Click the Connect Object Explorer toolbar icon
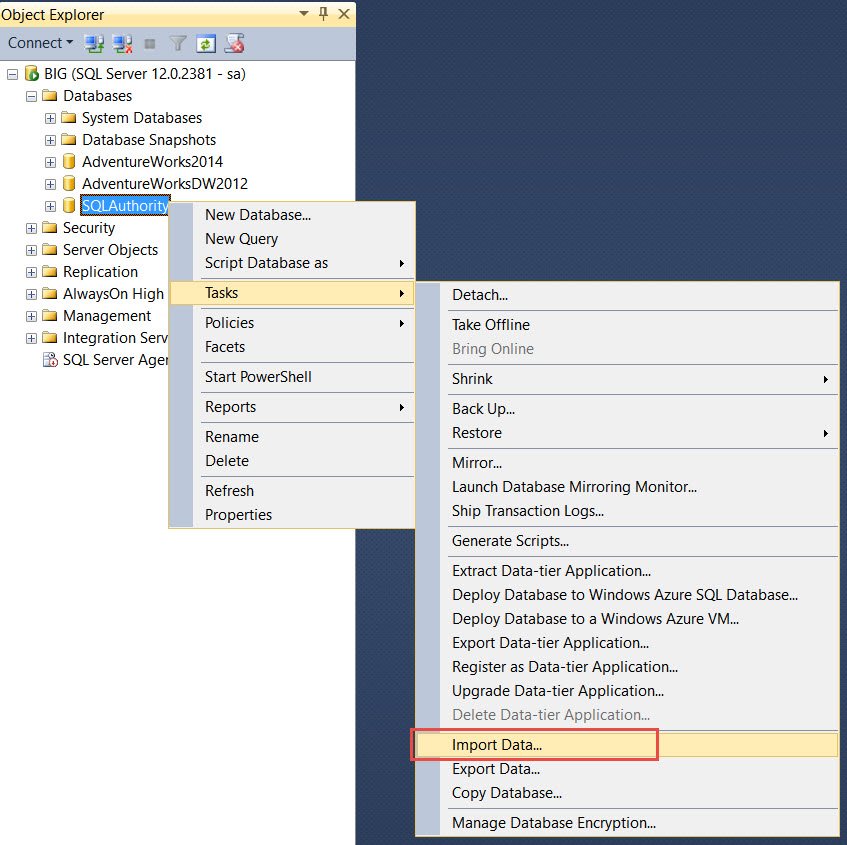The height and width of the screenshot is (845, 847). pos(94,43)
